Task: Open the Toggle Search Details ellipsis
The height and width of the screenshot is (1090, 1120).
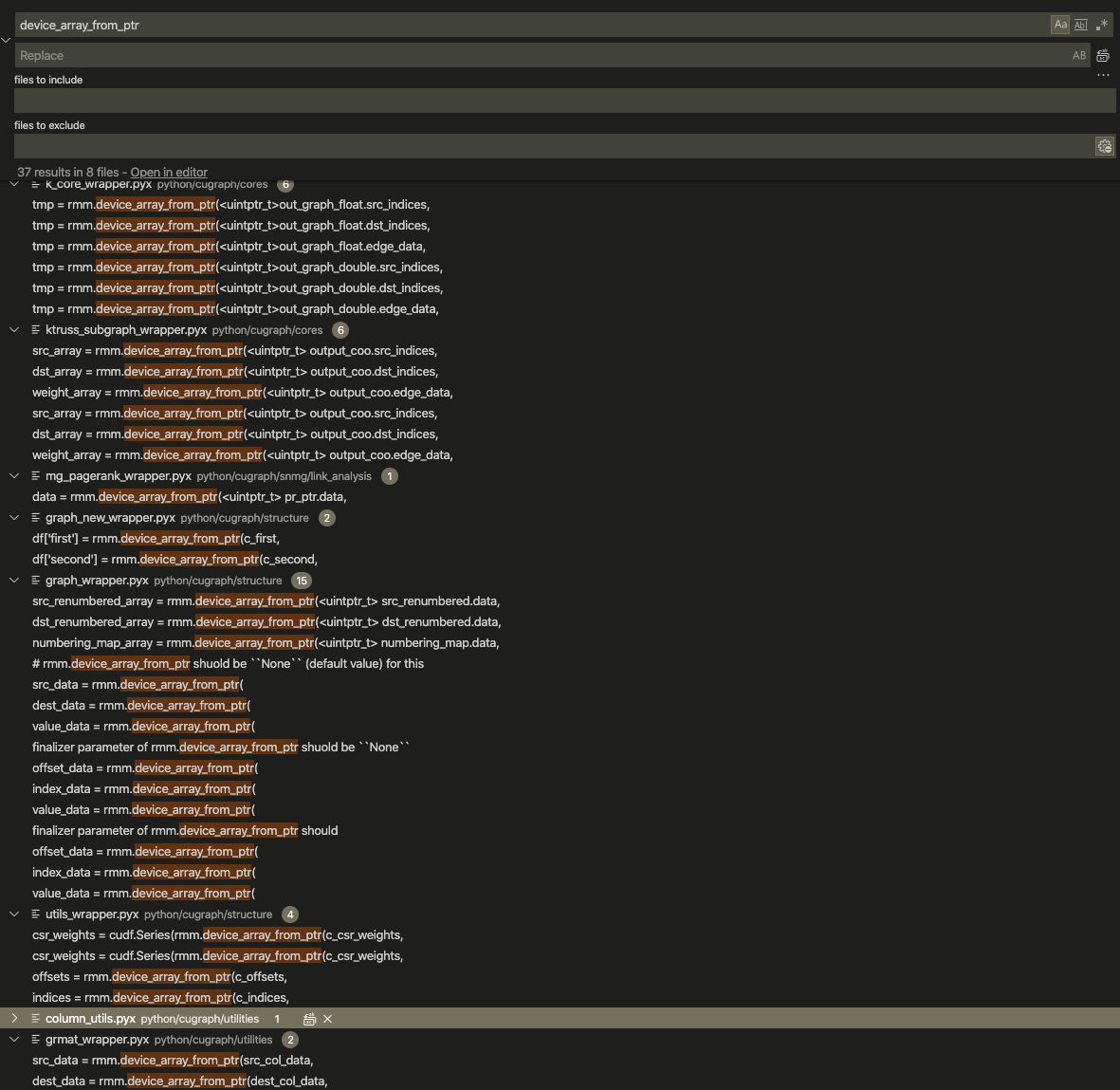Action: pos(1103,75)
